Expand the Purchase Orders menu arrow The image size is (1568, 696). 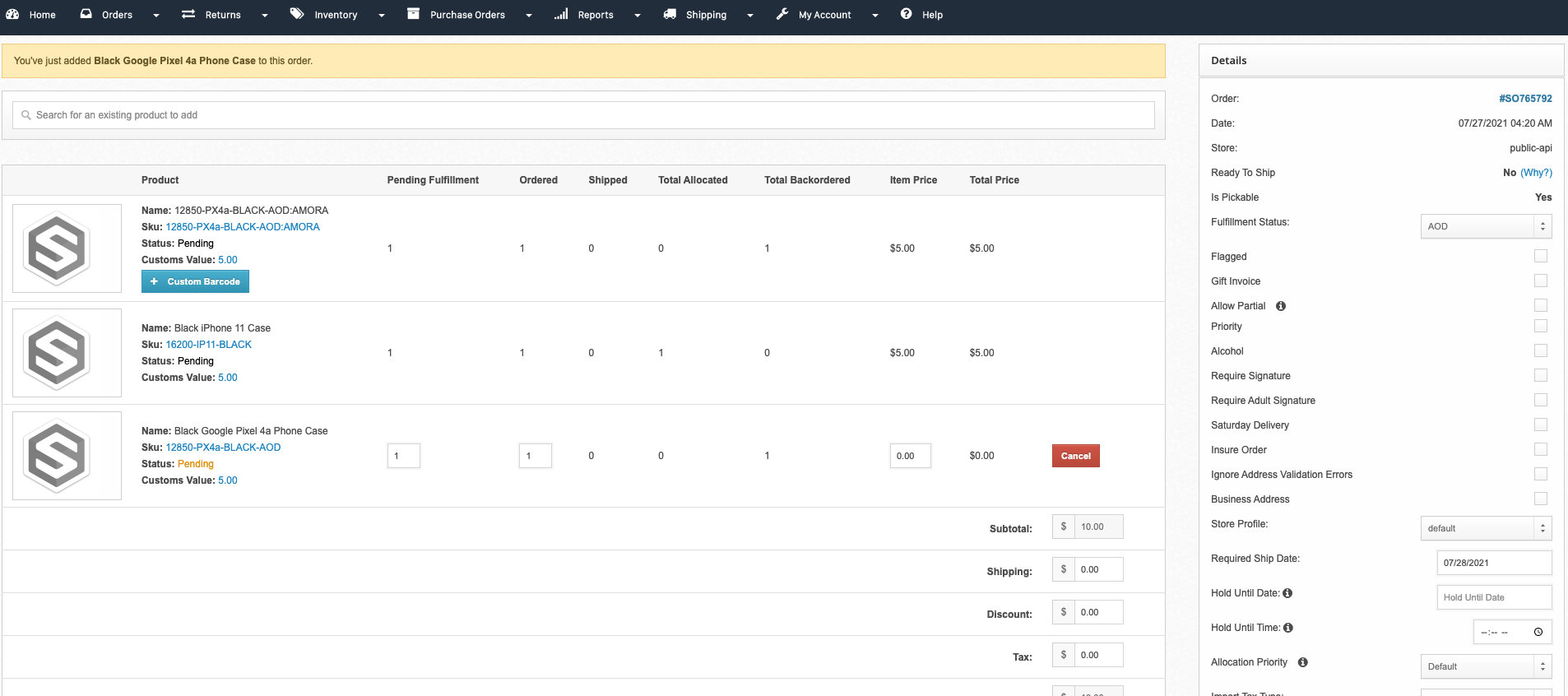pos(529,16)
